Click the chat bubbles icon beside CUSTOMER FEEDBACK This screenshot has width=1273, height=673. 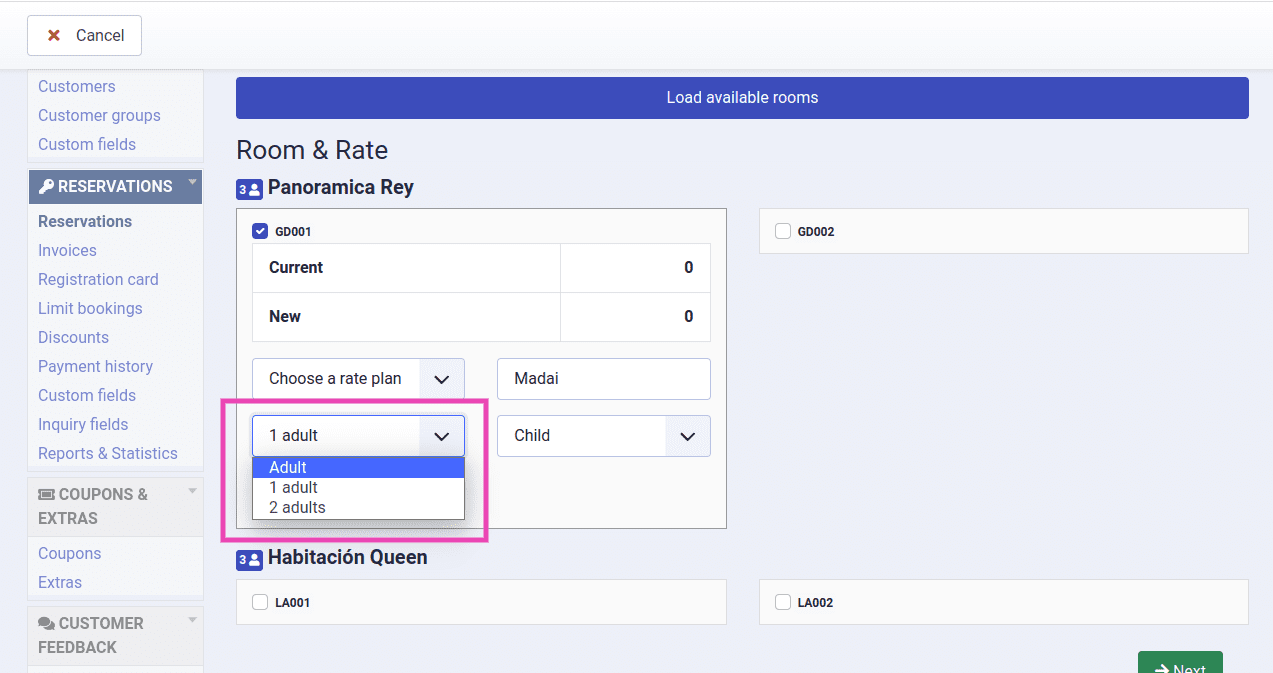[46, 624]
